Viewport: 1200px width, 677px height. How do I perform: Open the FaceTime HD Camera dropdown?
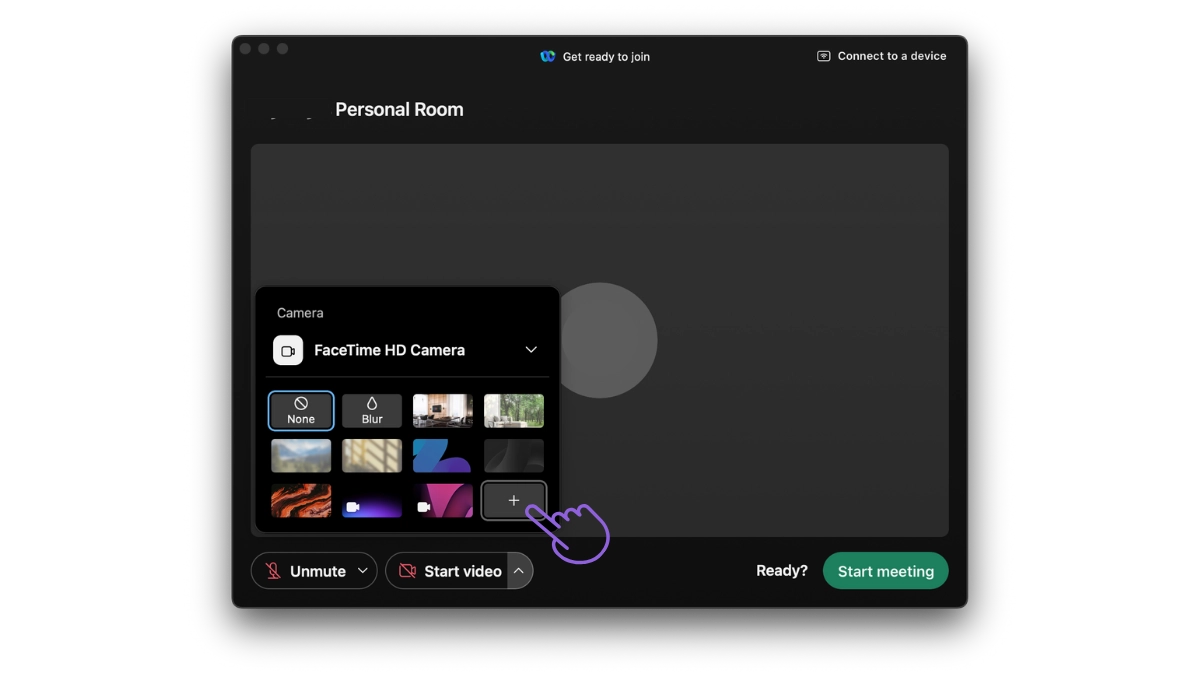(x=531, y=350)
